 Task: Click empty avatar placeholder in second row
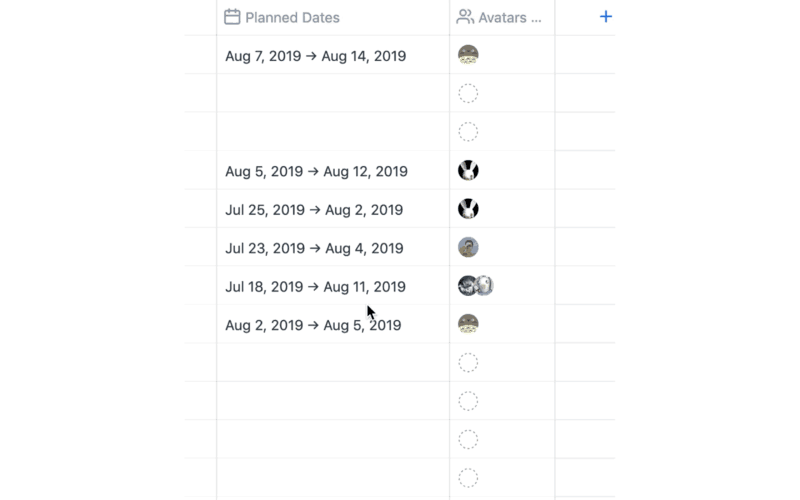click(468, 94)
